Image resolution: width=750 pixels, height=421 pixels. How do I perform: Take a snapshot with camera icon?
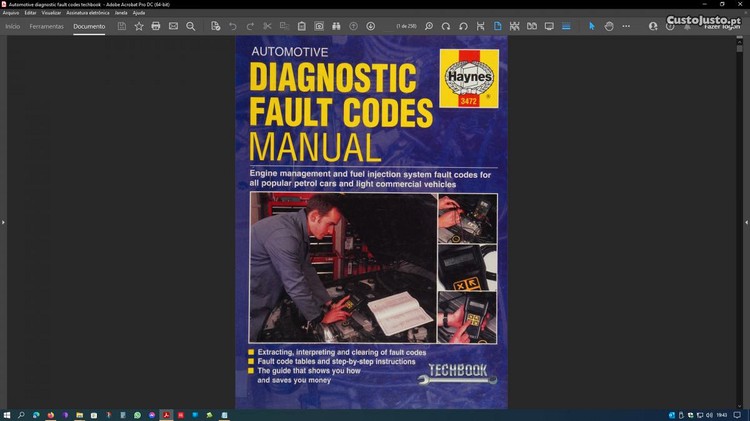tap(319, 26)
